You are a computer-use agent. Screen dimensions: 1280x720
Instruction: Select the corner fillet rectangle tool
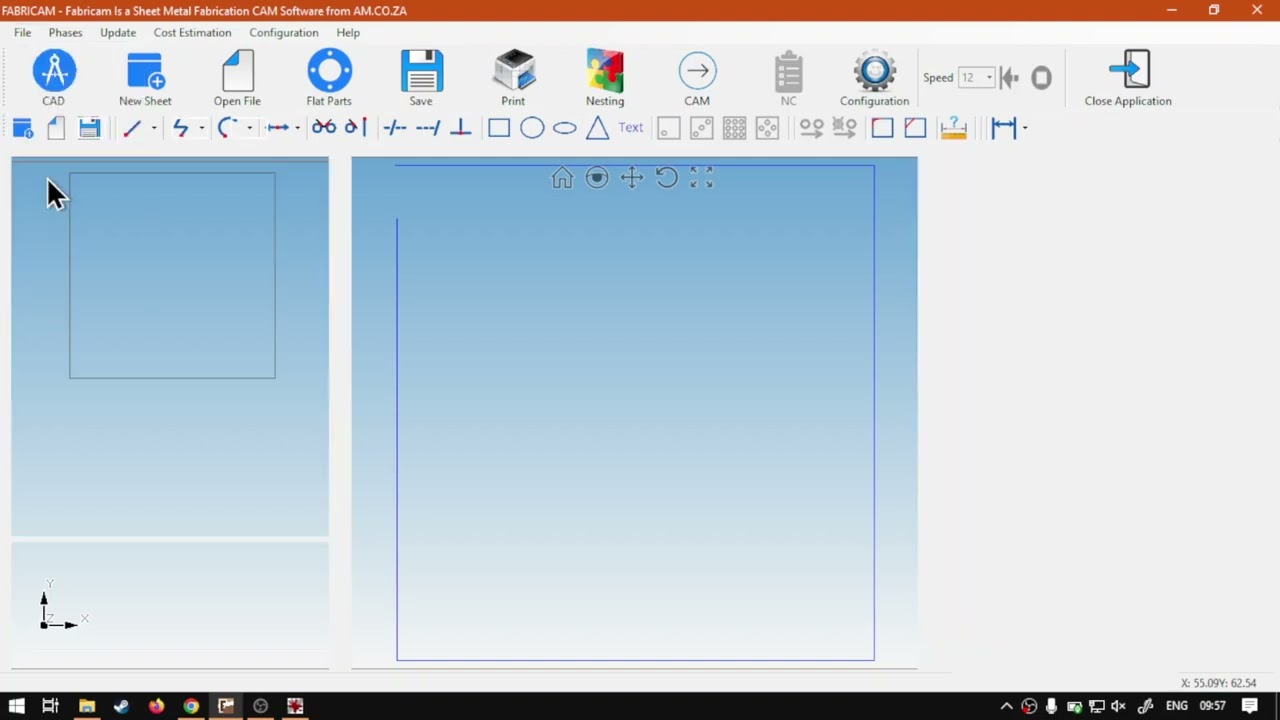pos(882,128)
